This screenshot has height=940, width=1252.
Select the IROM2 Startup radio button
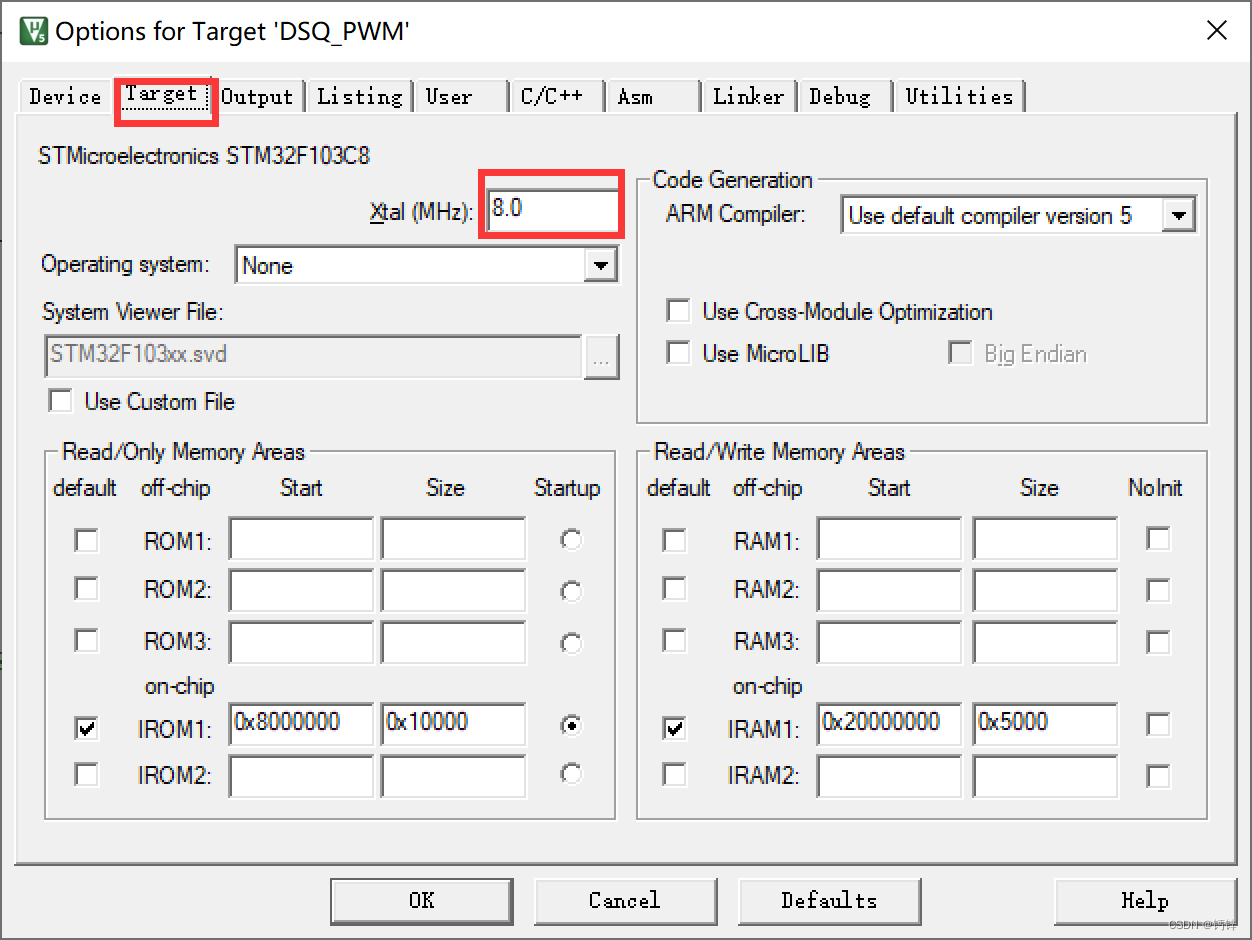click(571, 773)
